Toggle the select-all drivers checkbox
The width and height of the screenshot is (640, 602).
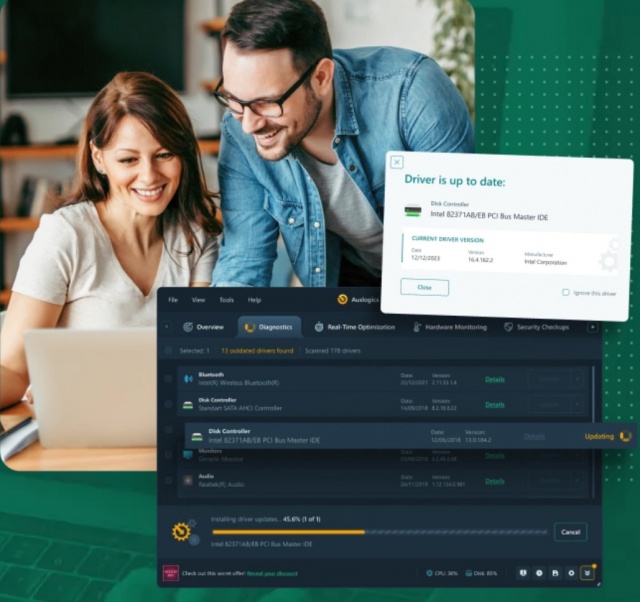[x=168, y=351]
